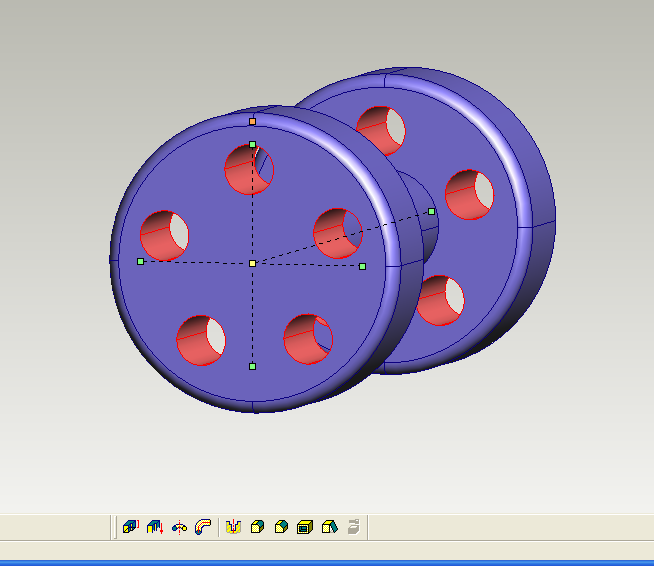
Task: Click the green handle at the right end of horizontal axis
Action: pyautogui.click(x=362, y=266)
